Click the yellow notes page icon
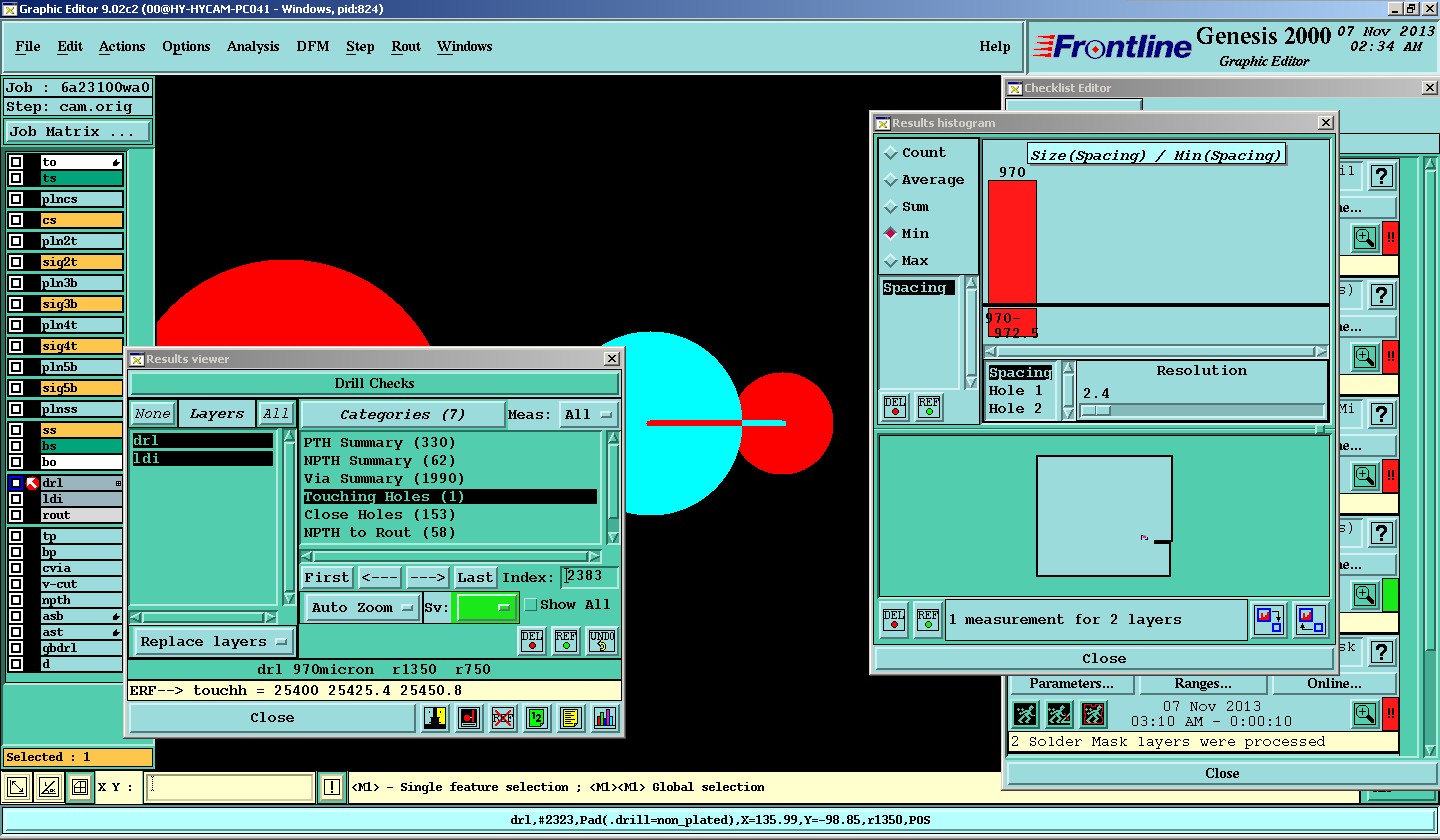 570,718
